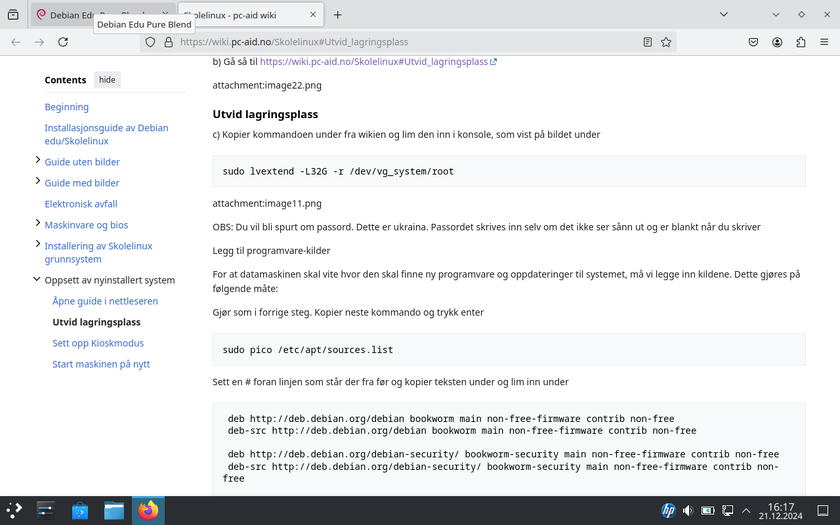Open the Firefox account icon
The image size is (840, 525).
click(x=777, y=42)
